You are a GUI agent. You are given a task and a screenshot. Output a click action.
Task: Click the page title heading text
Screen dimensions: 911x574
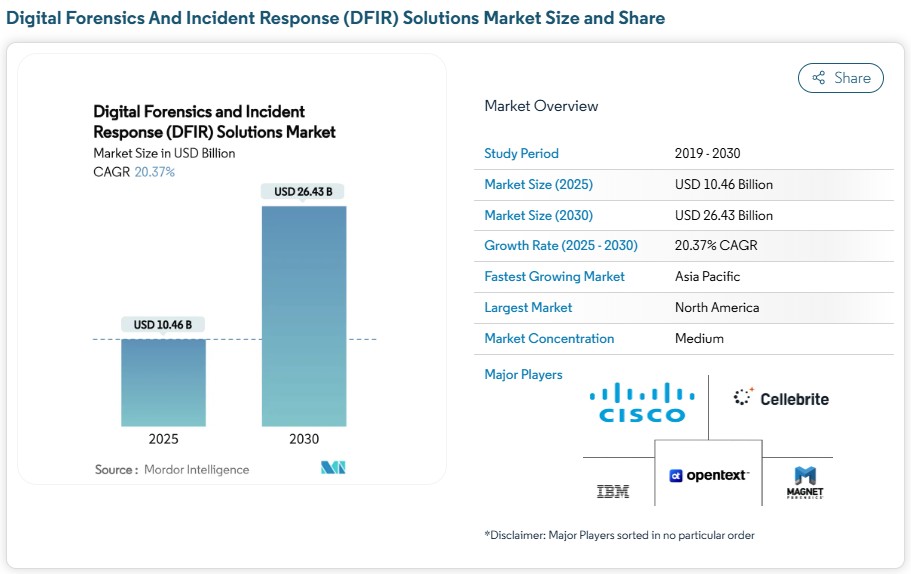click(x=335, y=18)
